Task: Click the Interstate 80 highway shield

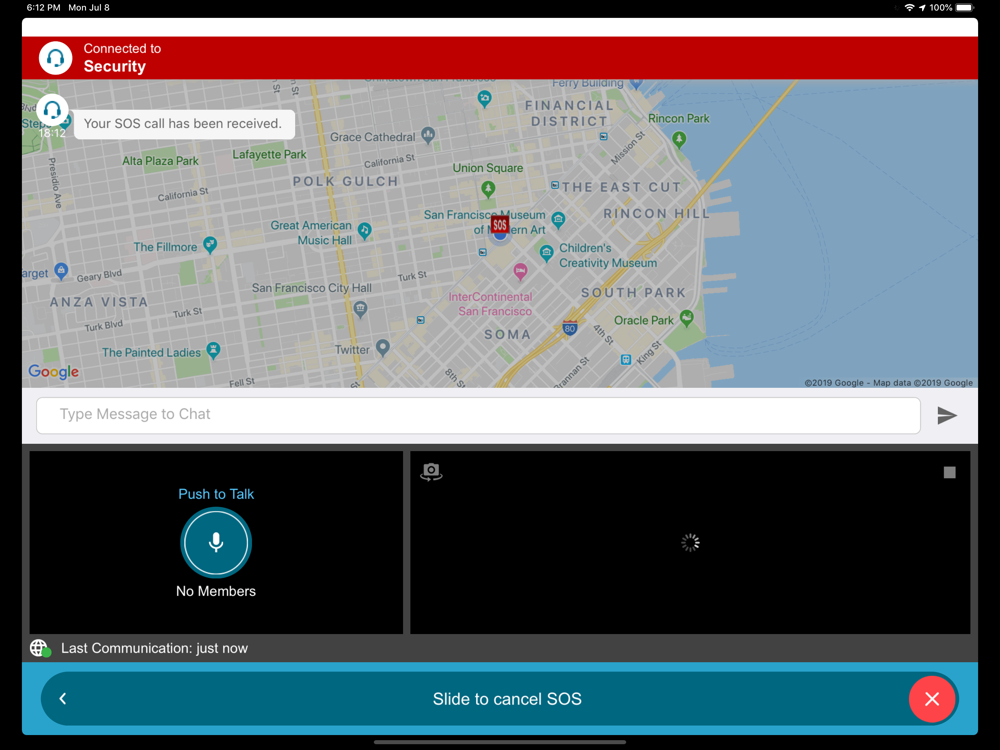Action: click(570, 327)
